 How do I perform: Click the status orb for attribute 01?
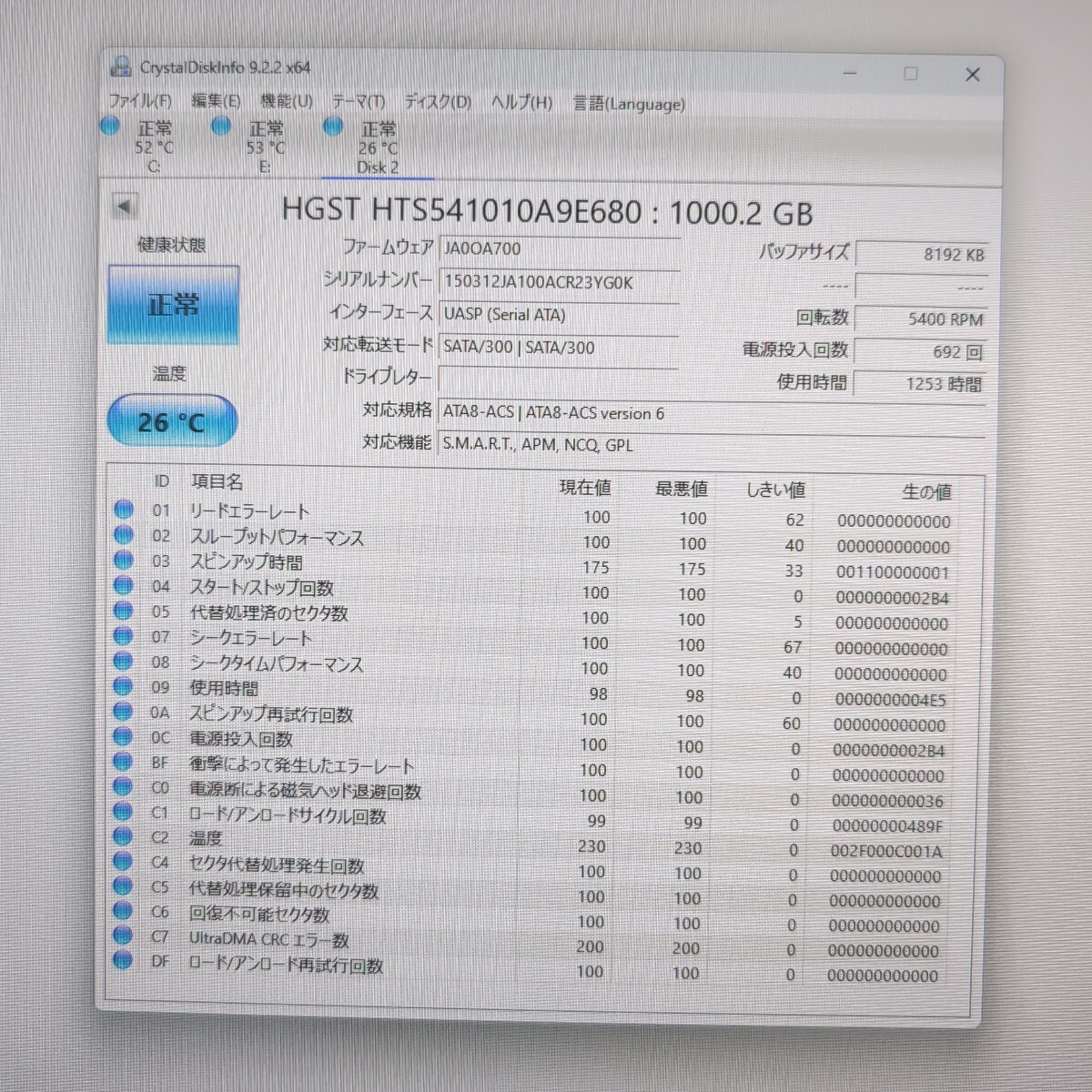[123, 510]
